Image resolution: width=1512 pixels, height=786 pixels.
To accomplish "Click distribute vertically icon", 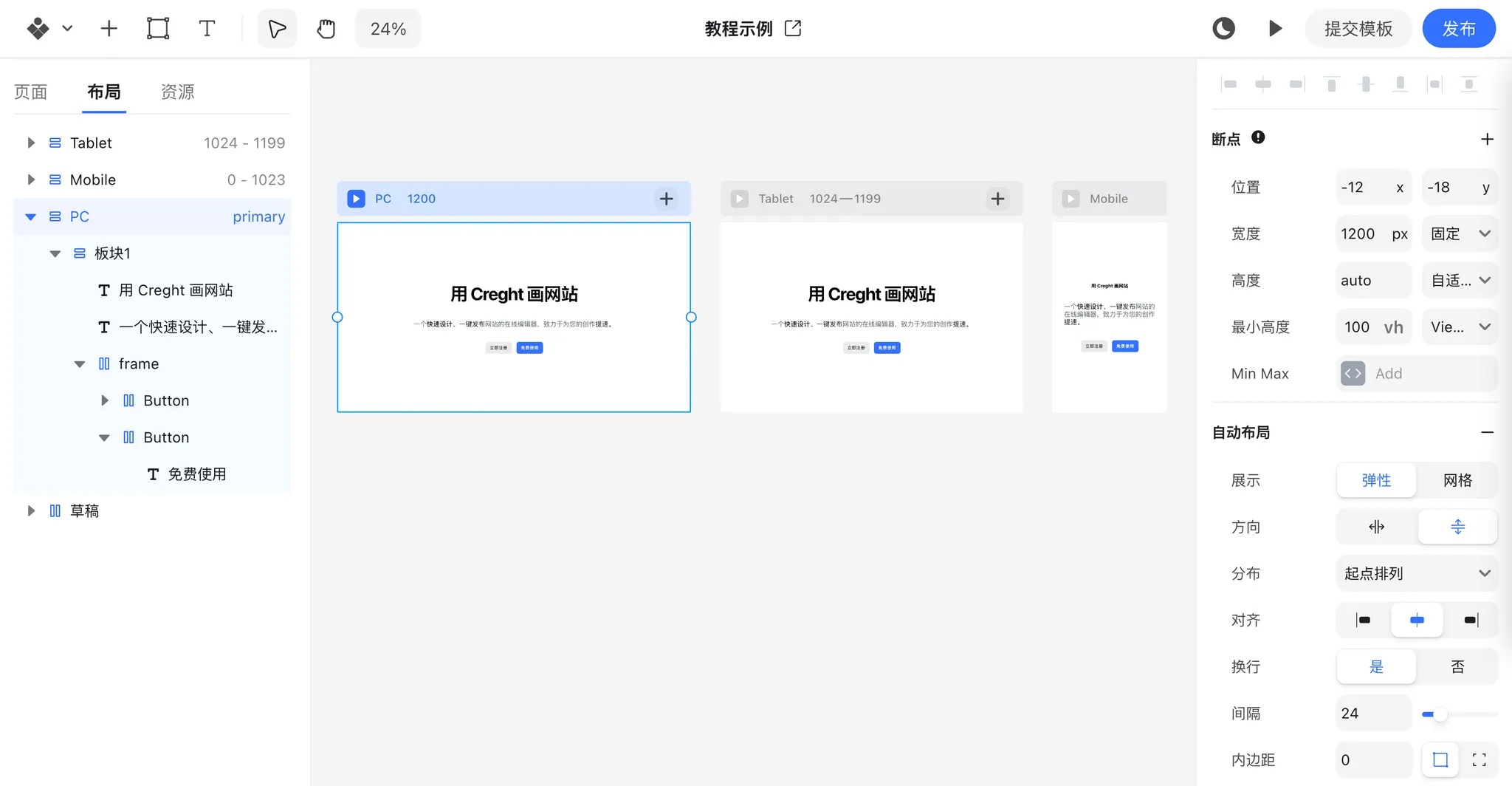I will point(1469,84).
